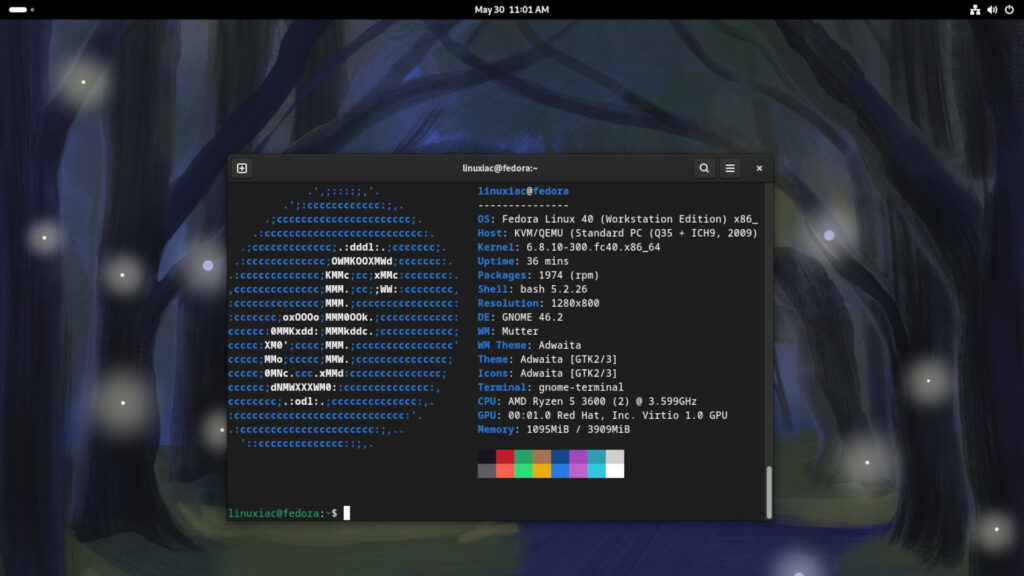Click the network status icon in top bar
This screenshot has width=1024, height=576.
[x=975, y=9]
